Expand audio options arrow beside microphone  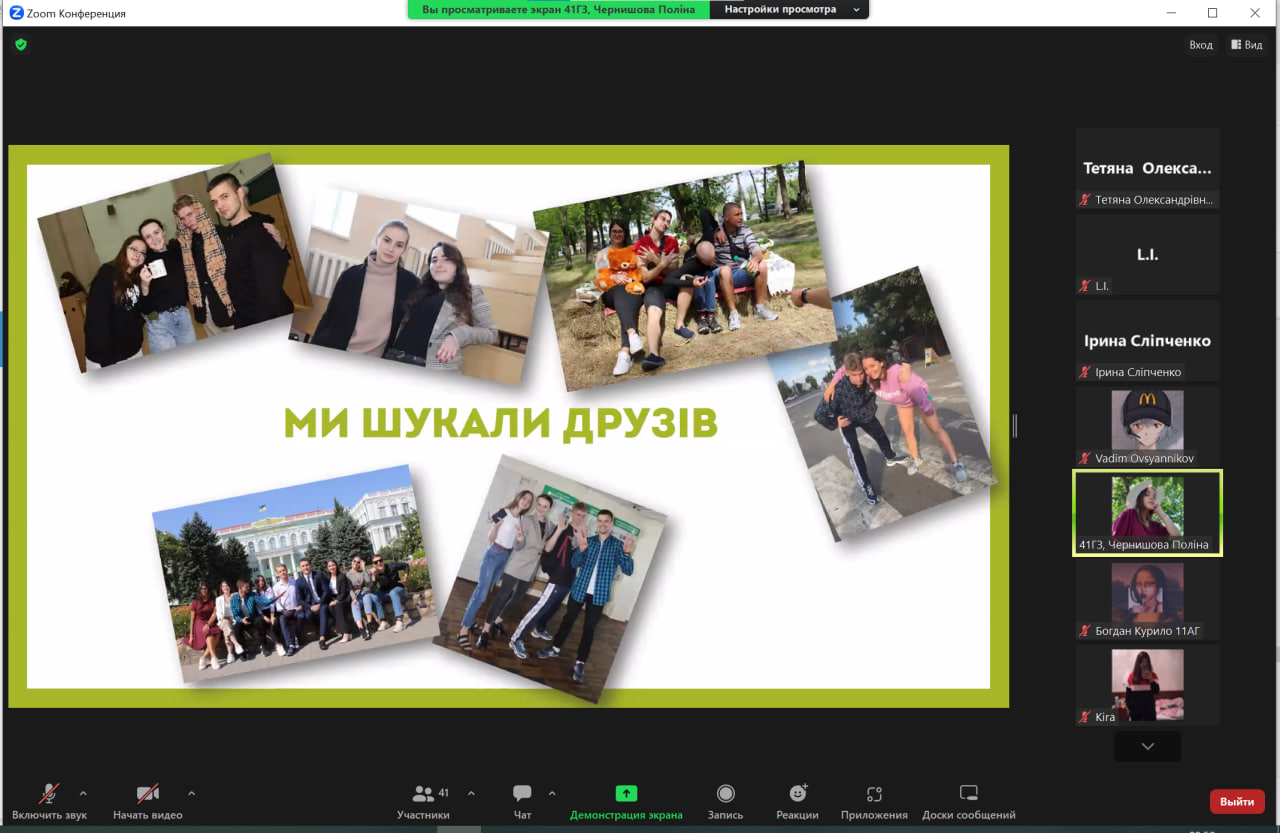click(x=83, y=794)
